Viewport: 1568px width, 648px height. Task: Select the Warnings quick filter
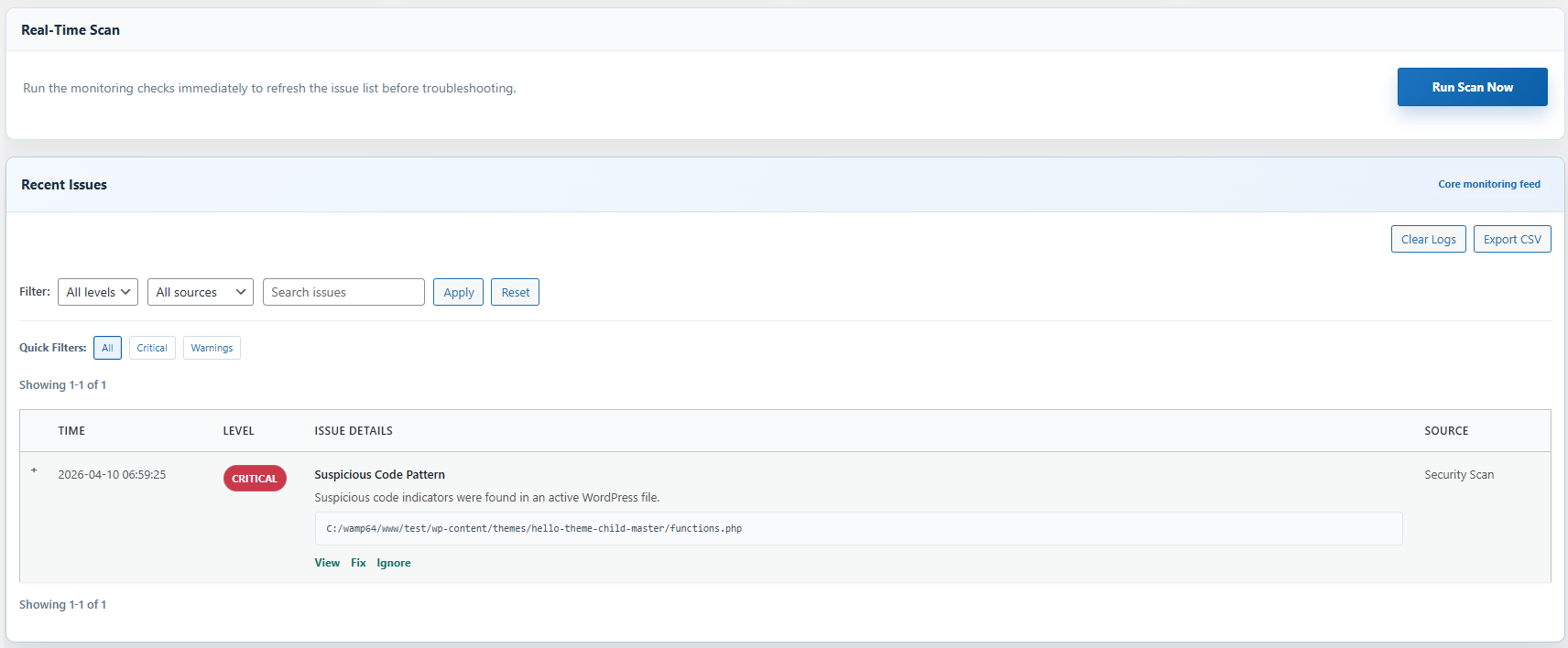[x=212, y=348]
